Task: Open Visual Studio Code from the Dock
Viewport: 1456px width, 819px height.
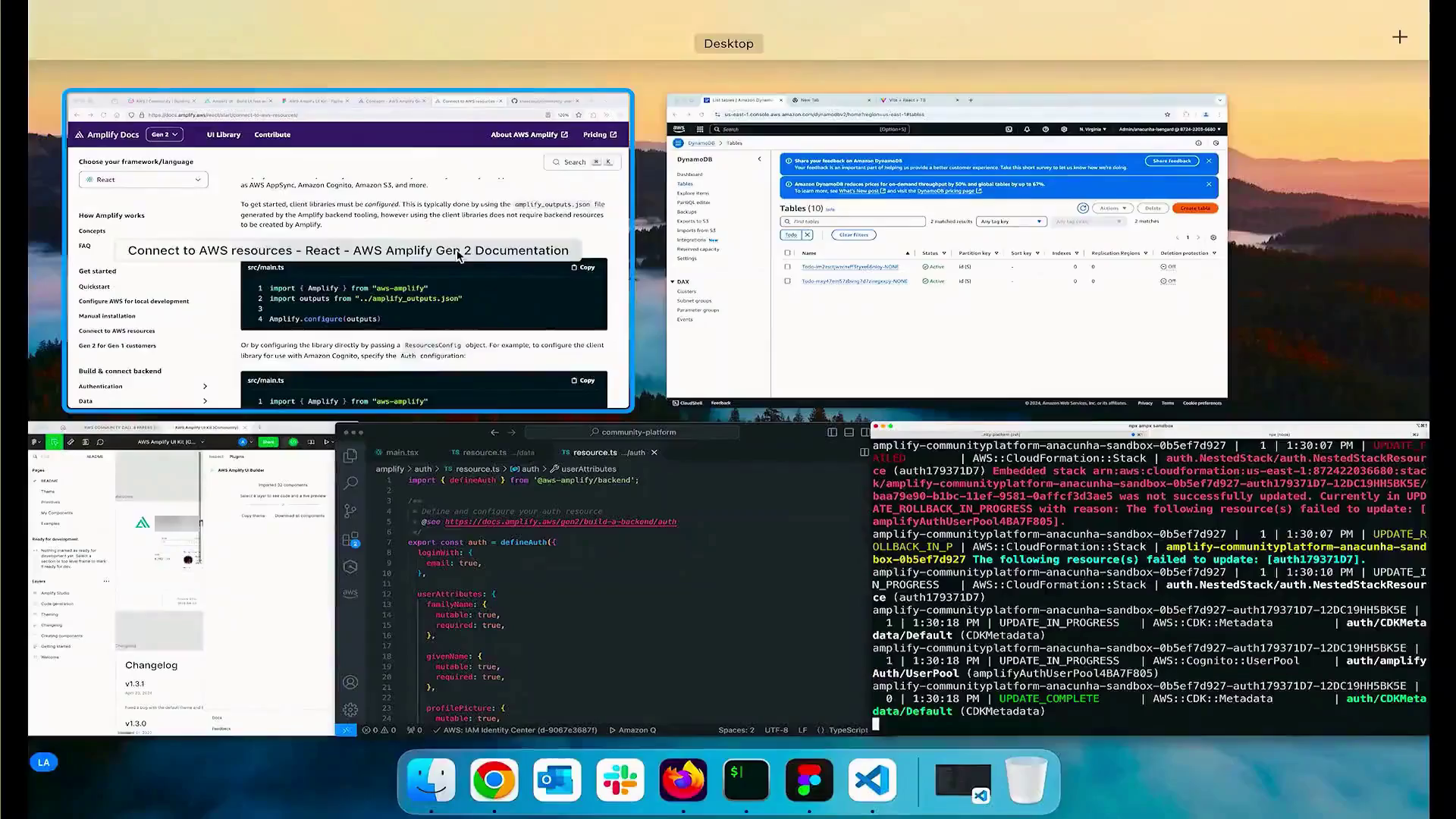Action: pyautogui.click(x=872, y=780)
